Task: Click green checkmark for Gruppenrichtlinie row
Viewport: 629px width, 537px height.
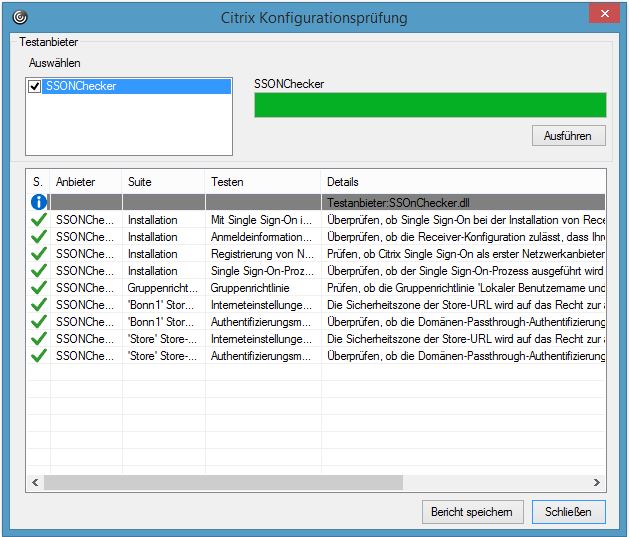Action: click(x=38, y=288)
